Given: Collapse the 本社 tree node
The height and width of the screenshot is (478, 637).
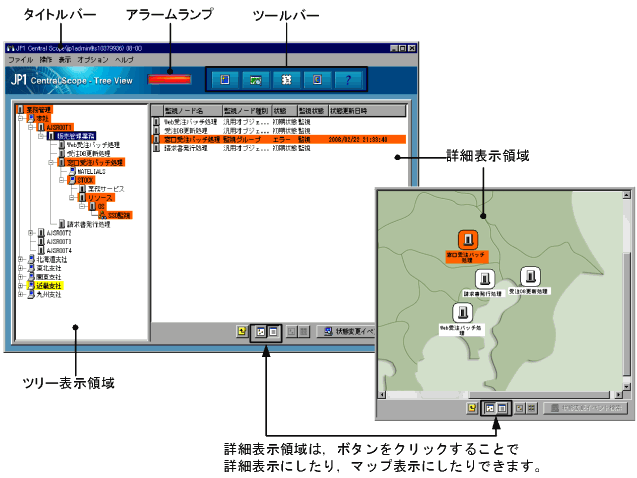Looking at the screenshot, I should point(21,119).
